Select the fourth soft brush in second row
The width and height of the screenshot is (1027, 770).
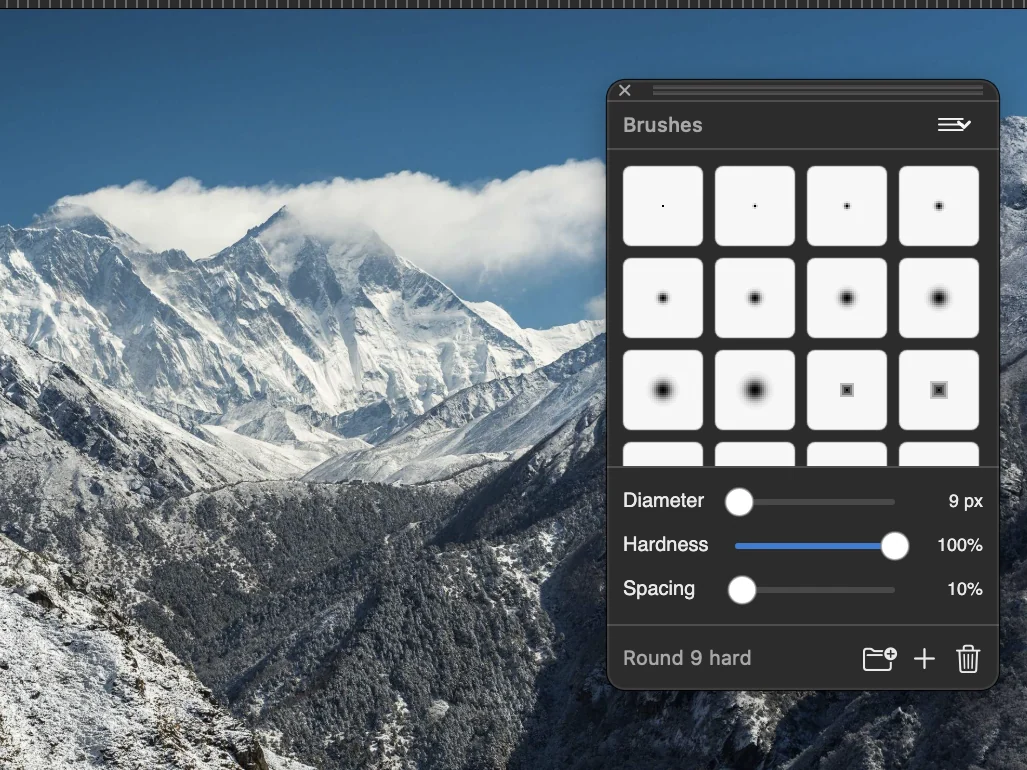[939, 298]
